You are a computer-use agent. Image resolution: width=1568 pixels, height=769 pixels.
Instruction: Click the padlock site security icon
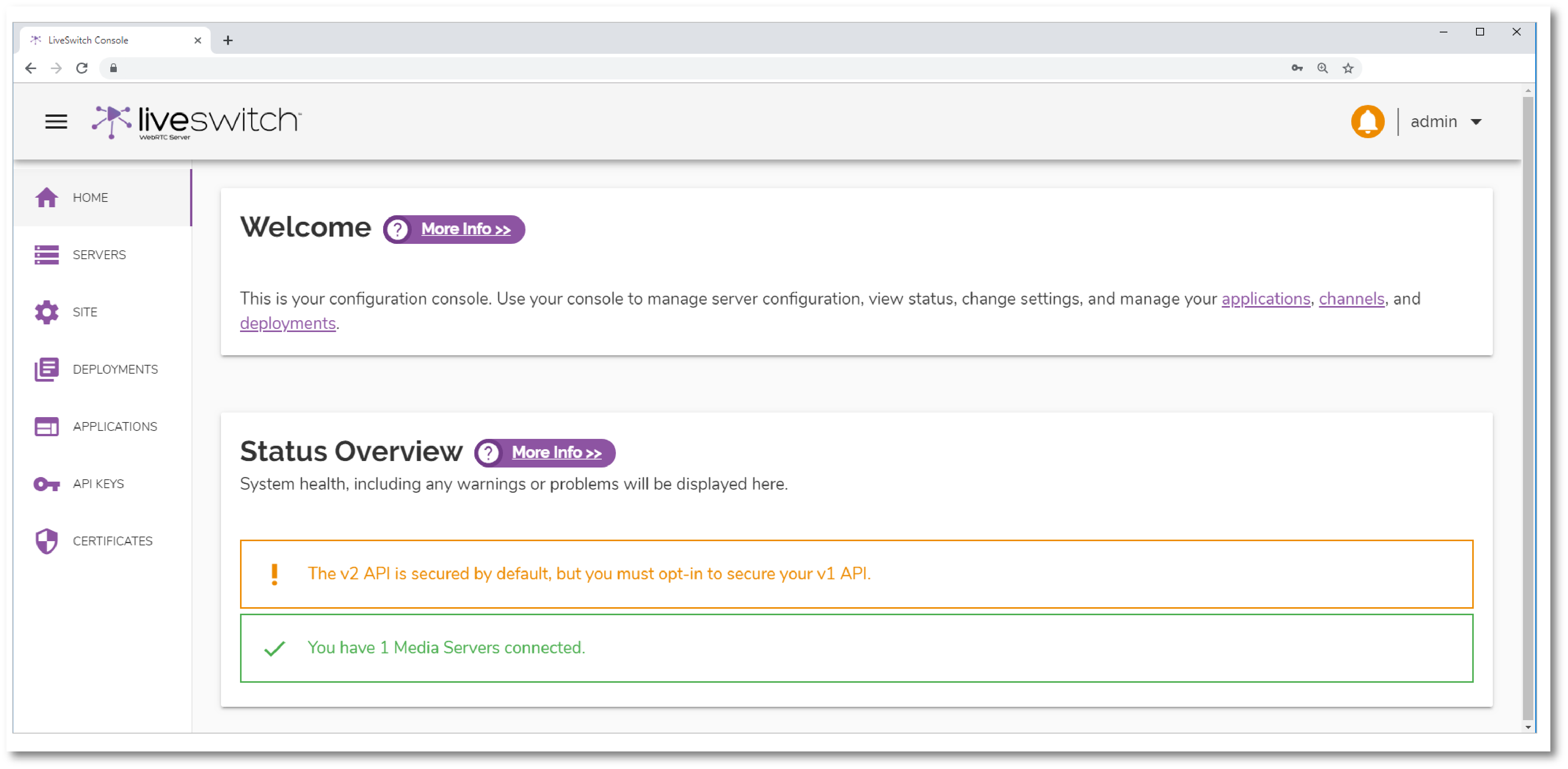tap(113, 68)
